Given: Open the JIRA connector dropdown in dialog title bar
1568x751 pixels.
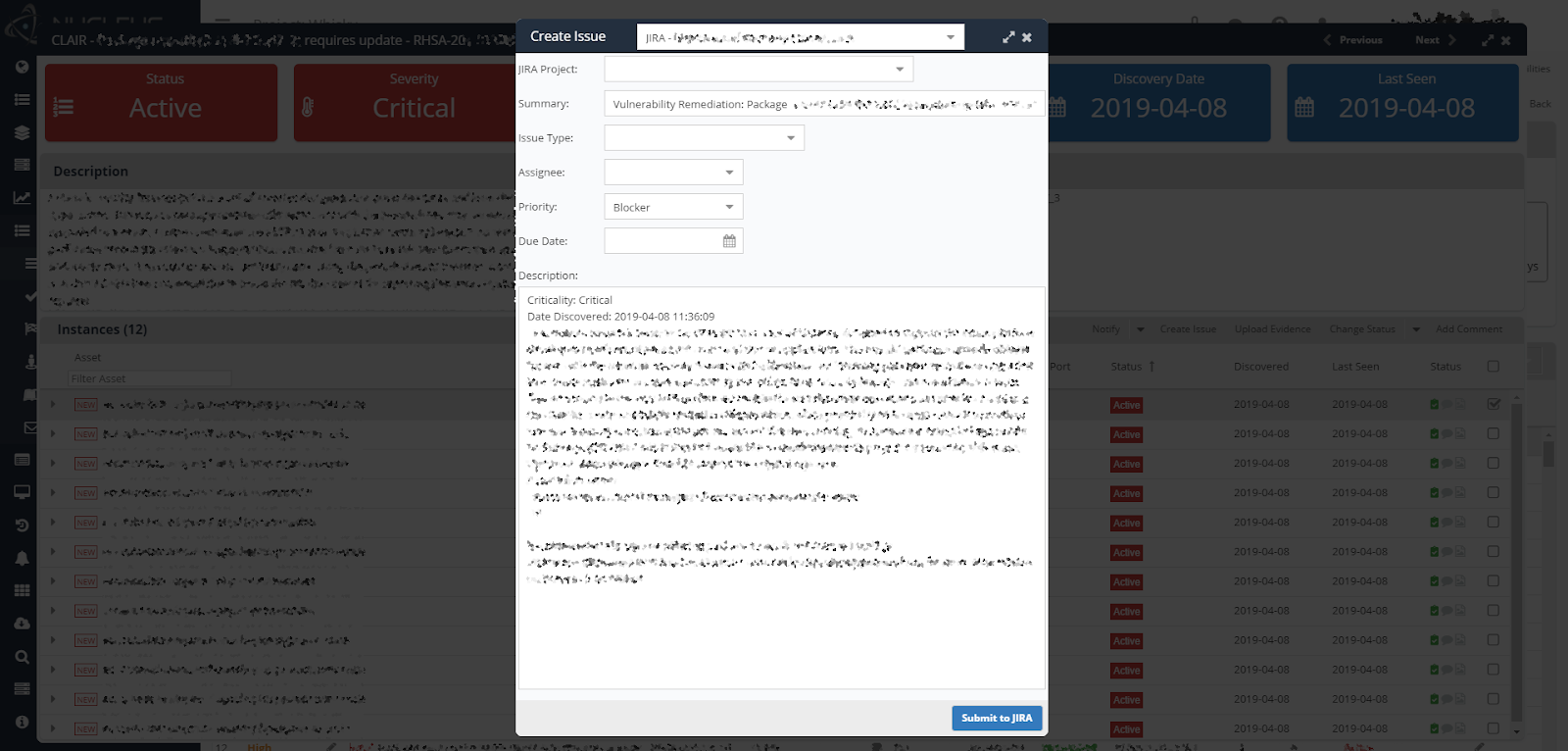Looking at the screenshot, I should [x=801, y=37].
